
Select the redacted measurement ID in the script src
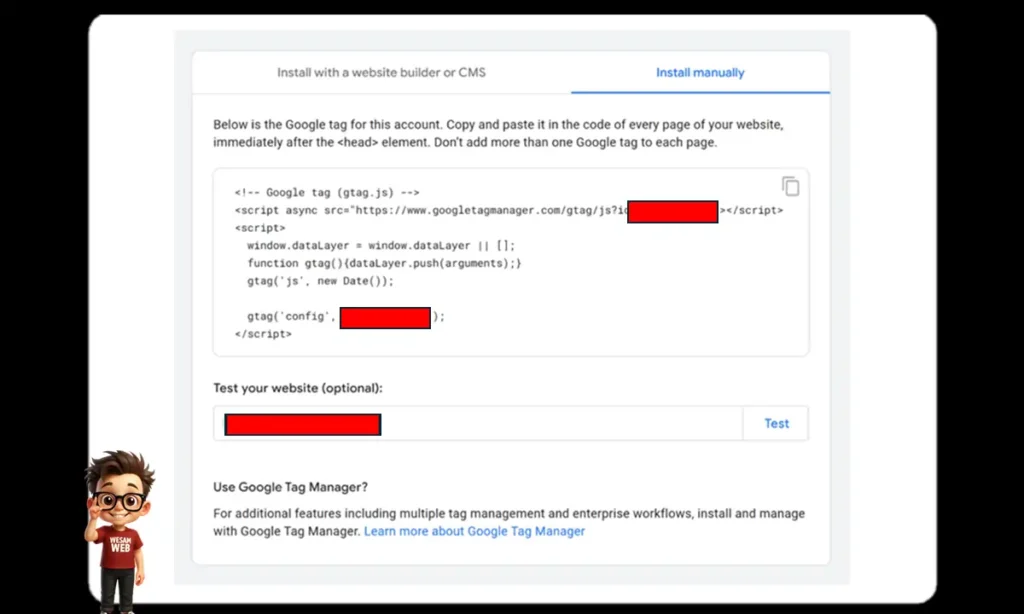pos(672,211)
